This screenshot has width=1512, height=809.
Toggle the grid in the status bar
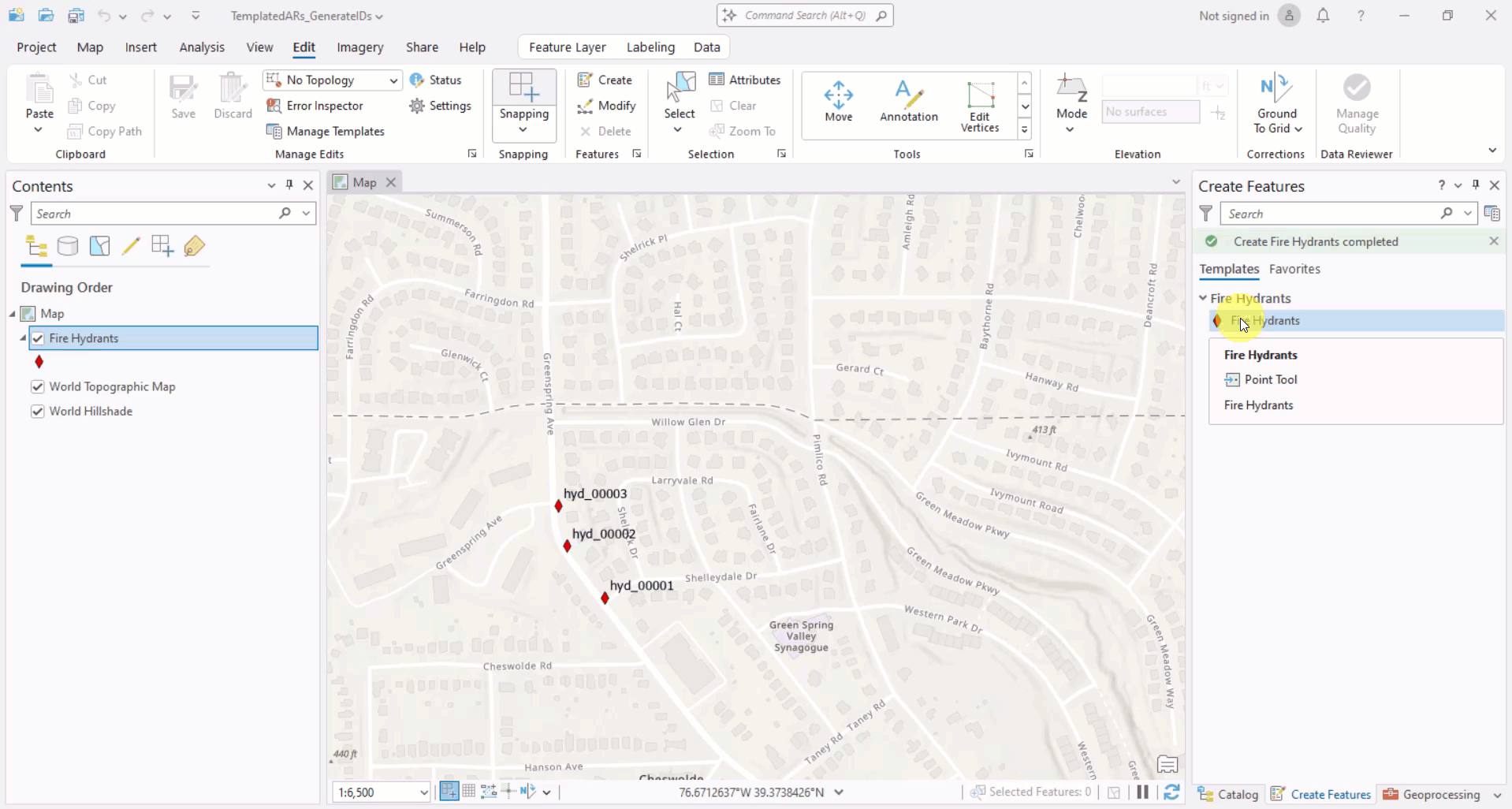coord(469,792)
